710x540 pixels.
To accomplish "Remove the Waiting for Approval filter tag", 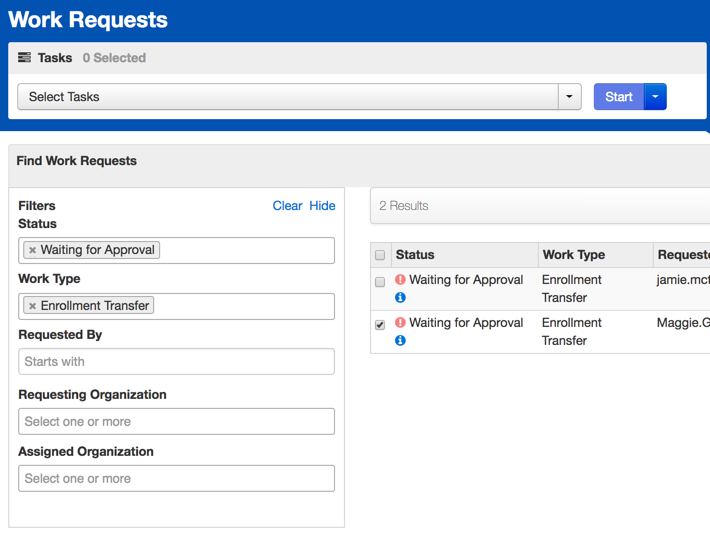I will pyautogui.click(x=33, y=250).
